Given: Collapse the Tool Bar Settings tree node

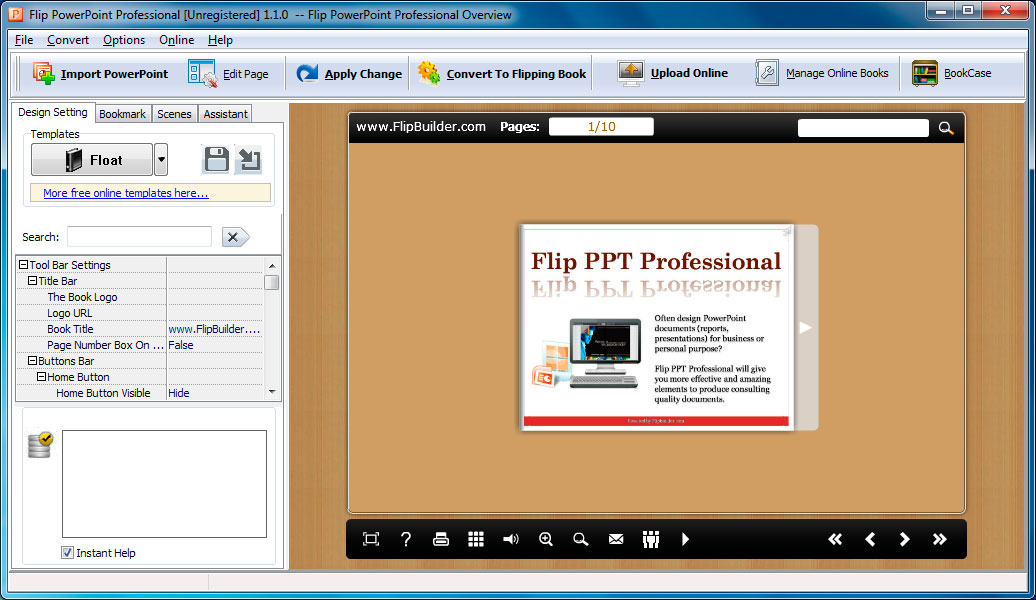Looking at the screenshot, I should pos(23,265).
